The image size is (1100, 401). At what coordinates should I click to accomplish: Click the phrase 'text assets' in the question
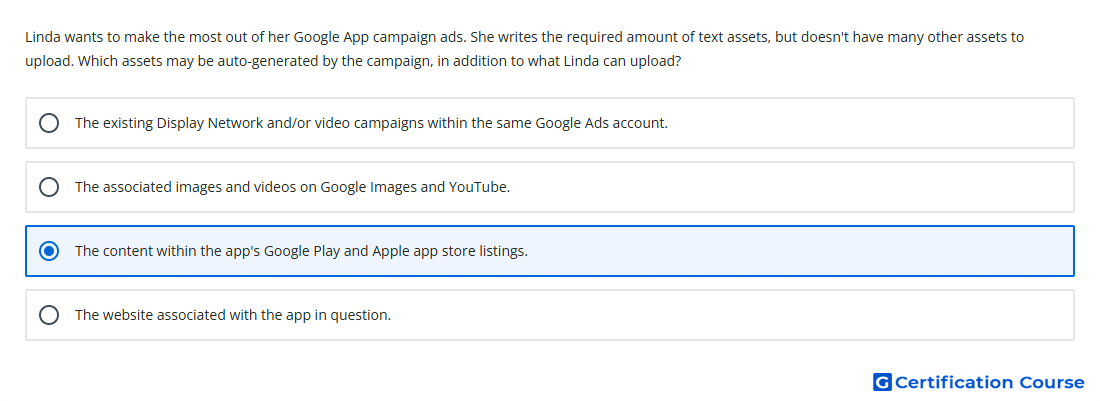pyautogui.click(x=732, y=37)
